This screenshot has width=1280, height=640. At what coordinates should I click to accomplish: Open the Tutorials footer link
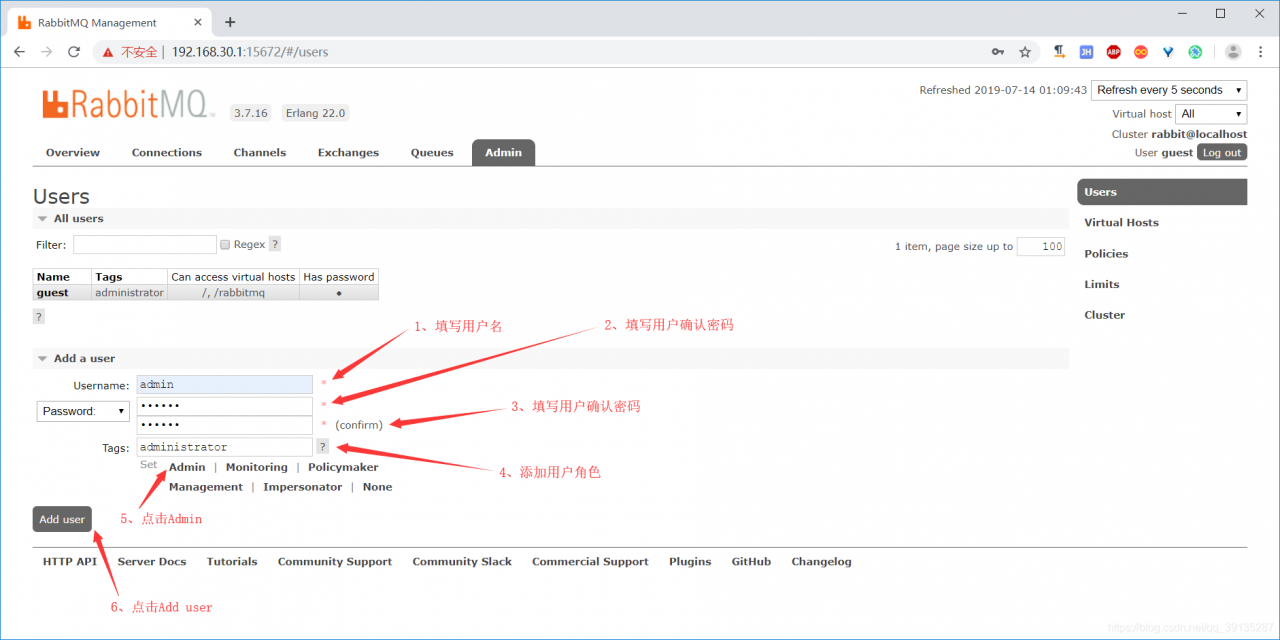coord(232,562)
